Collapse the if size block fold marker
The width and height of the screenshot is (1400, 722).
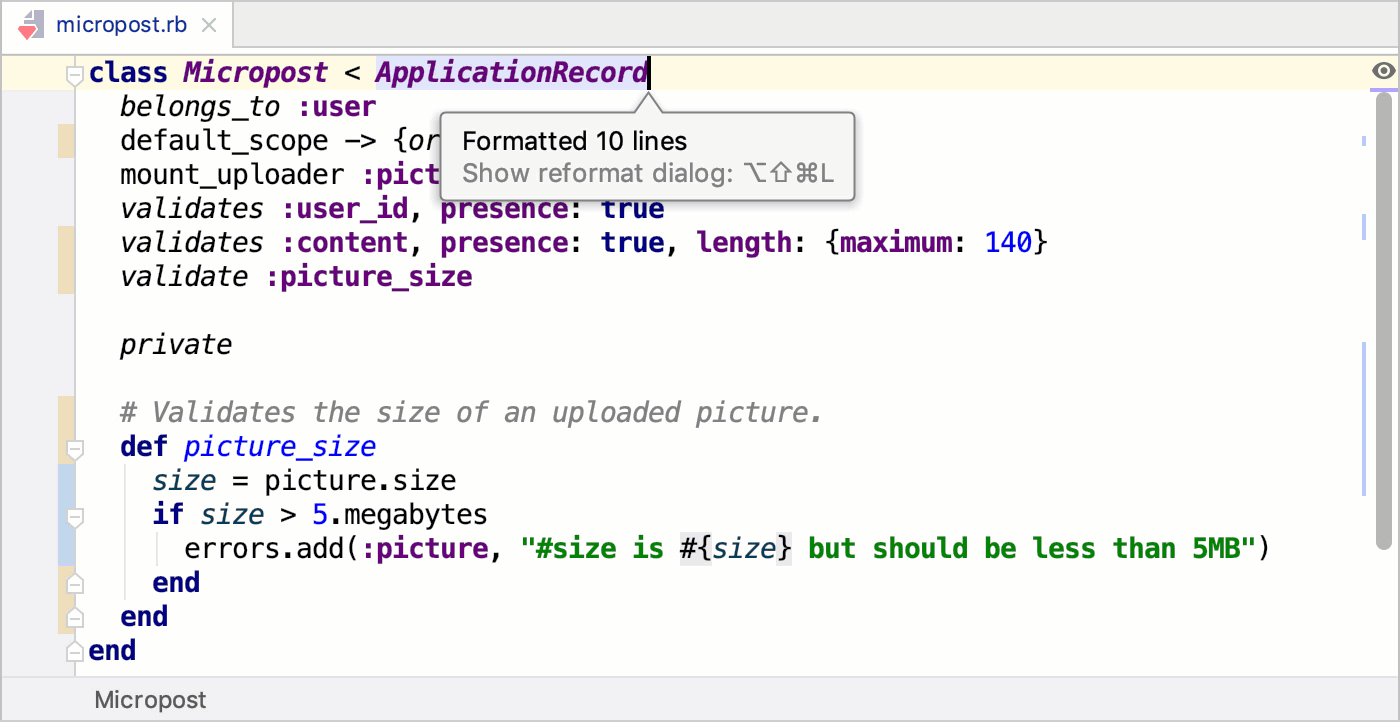coord(73,516)
